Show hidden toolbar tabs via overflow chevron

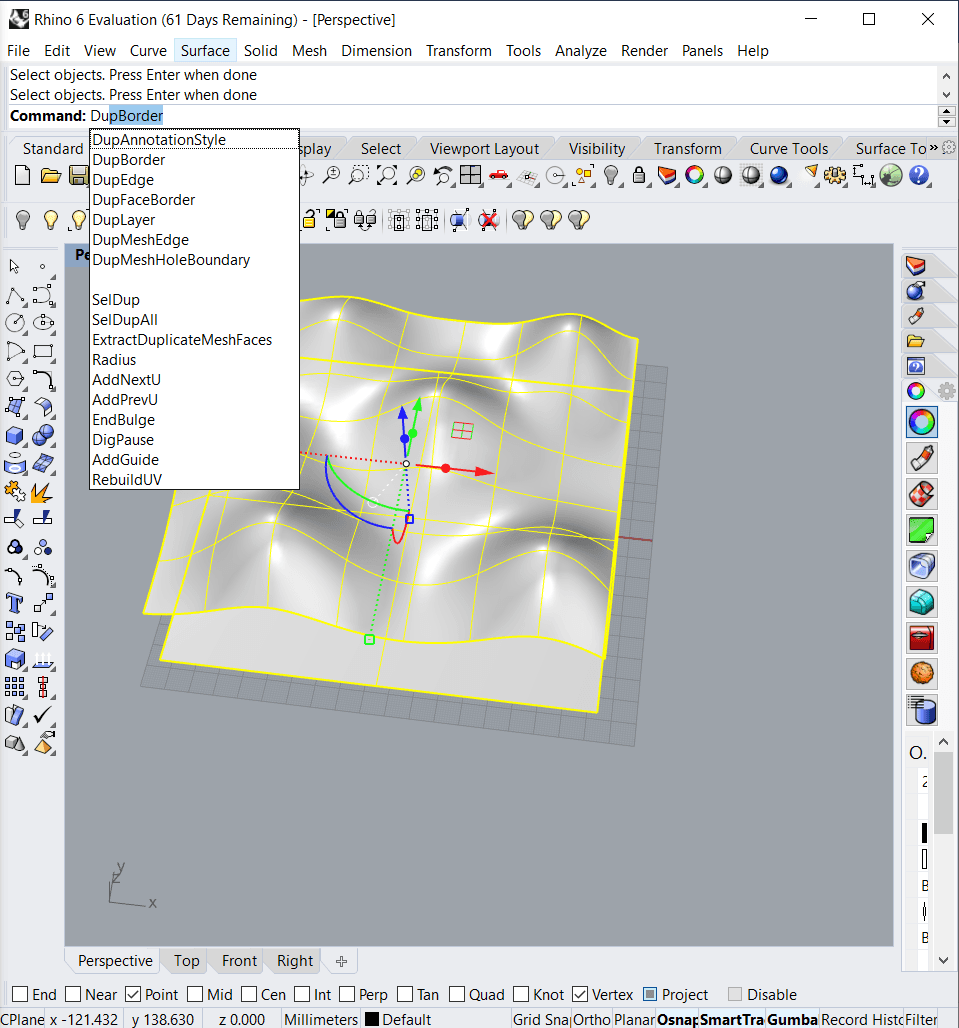point(934,148)
